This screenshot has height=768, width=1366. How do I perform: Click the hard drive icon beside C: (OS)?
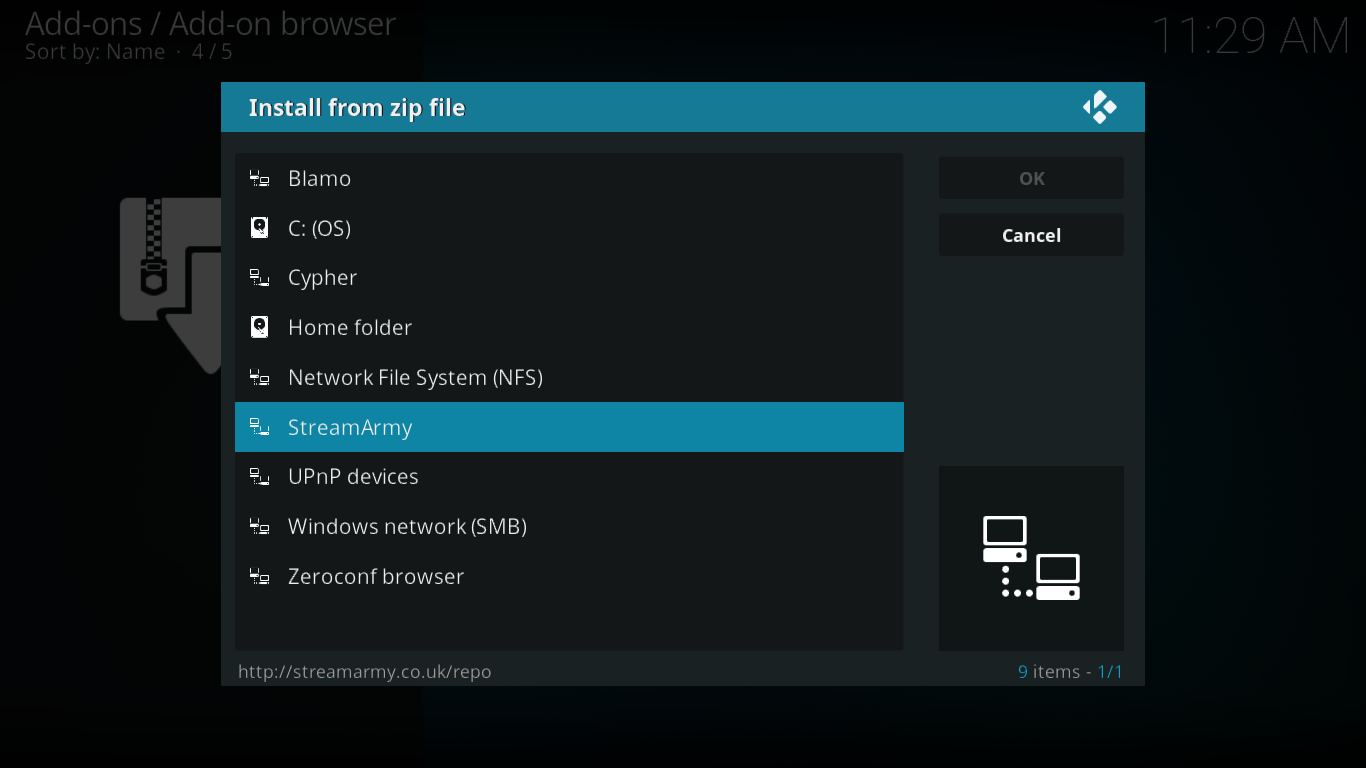click(260, 228)
